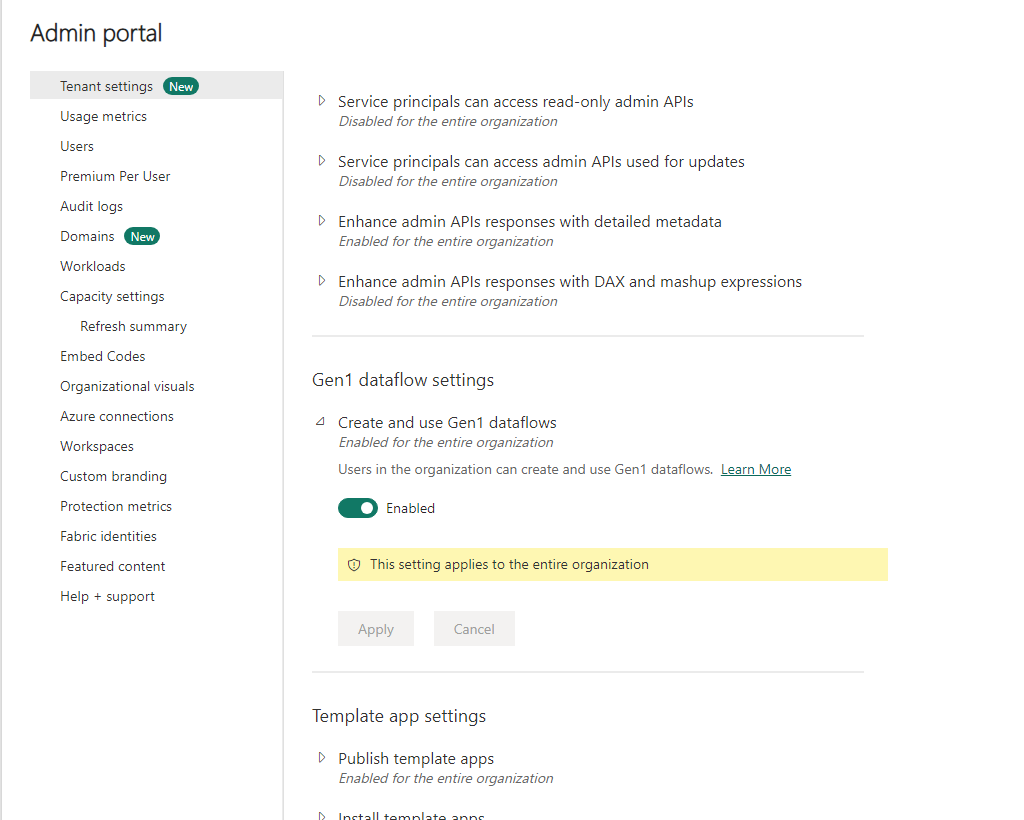
Task: Navigate to Domains
Action: pyautogui.click(x=87, y=236)
